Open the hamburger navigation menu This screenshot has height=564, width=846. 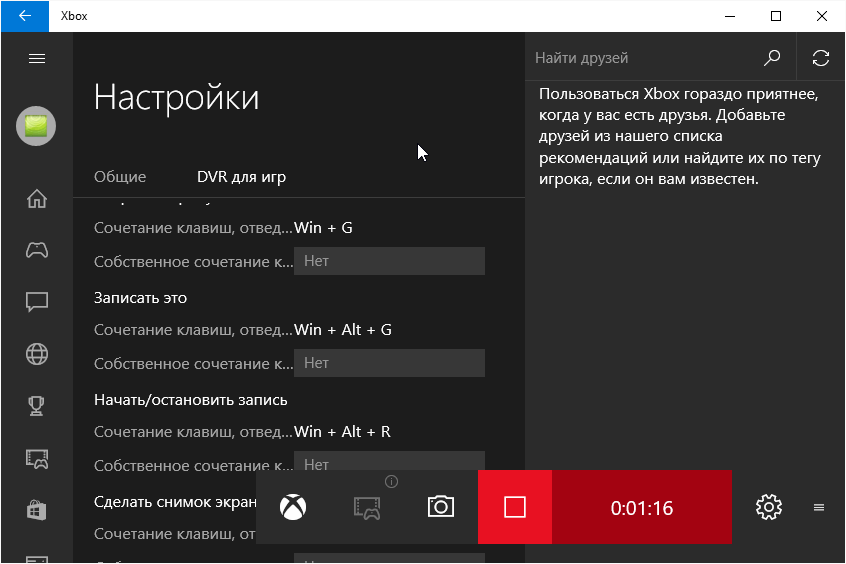coord(37,58)
